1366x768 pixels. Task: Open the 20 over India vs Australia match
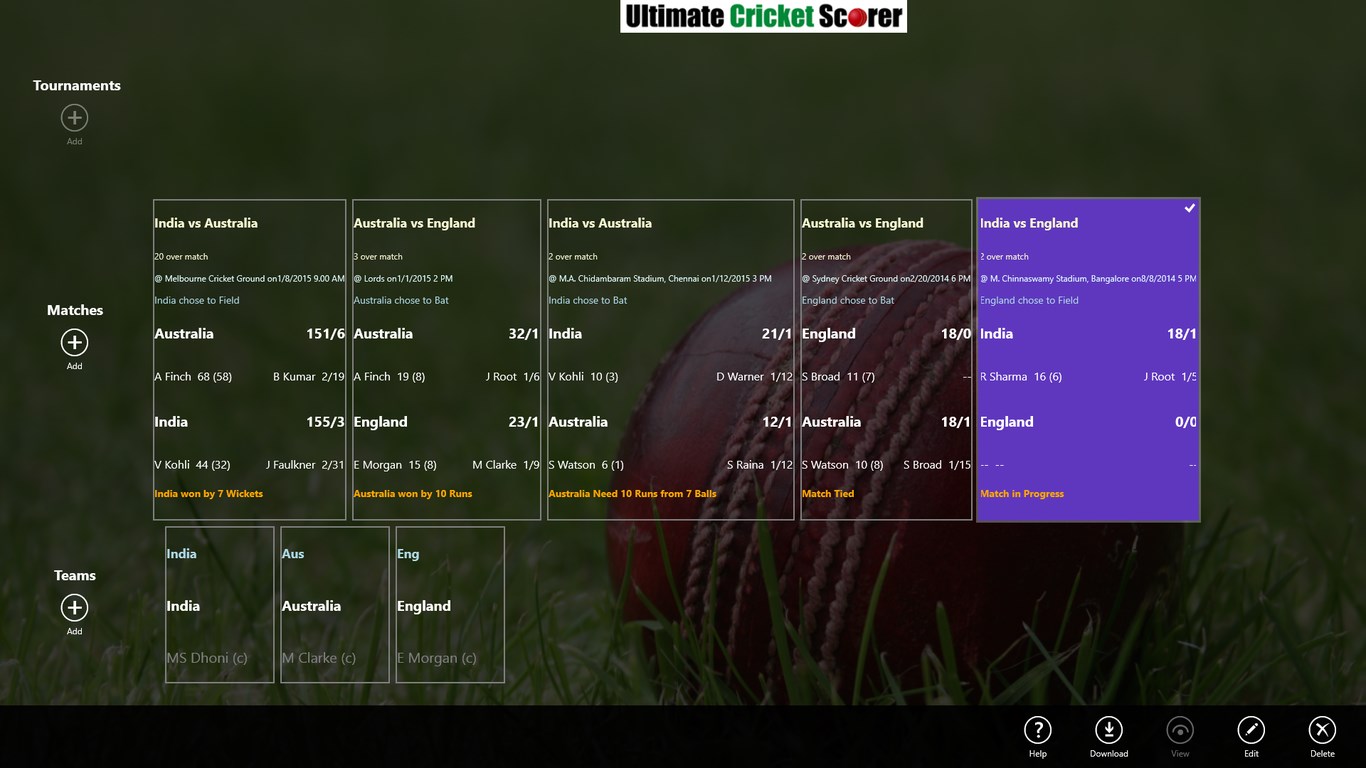click(x=249, y=360)
